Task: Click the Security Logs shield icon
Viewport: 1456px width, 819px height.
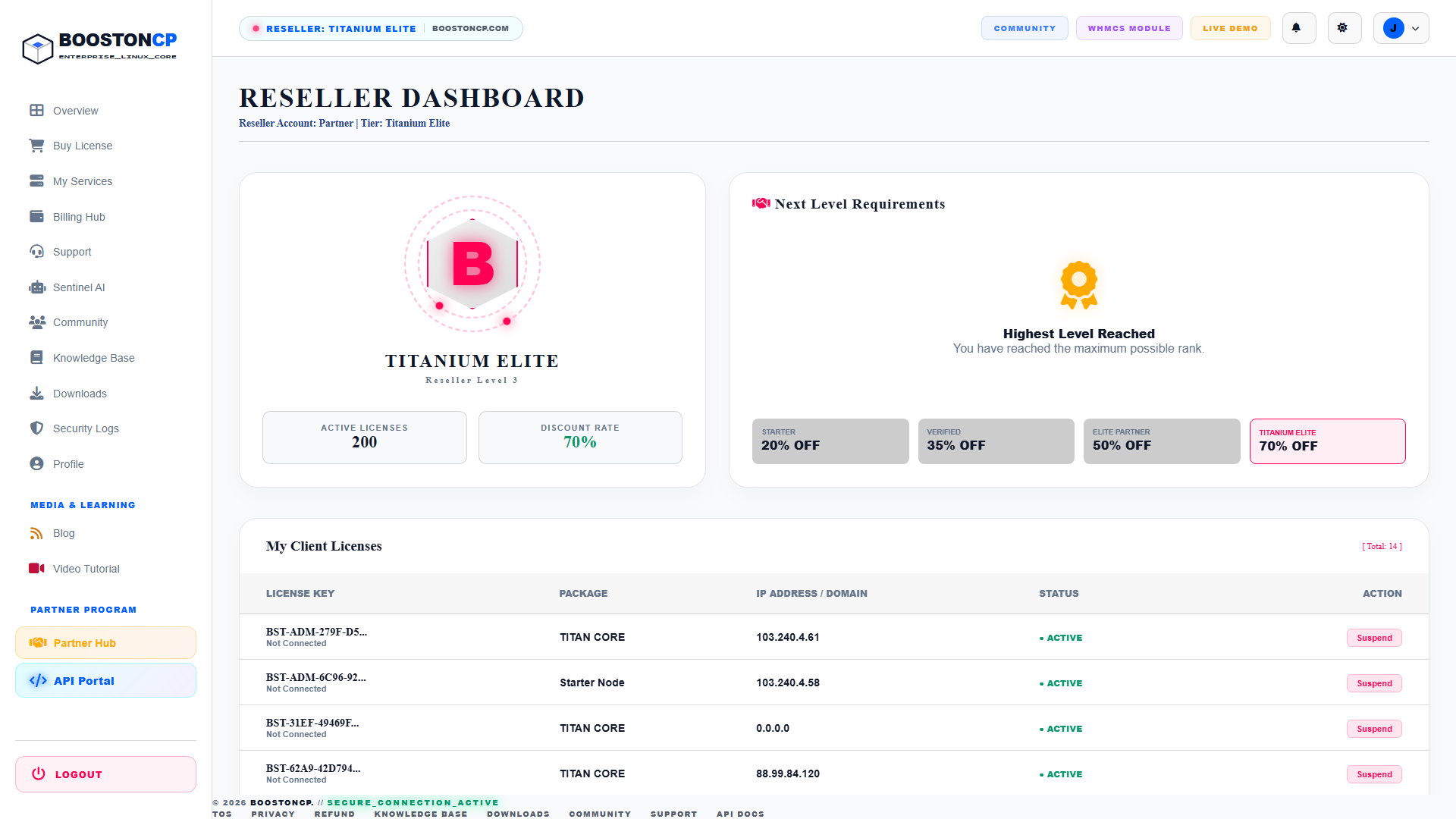Action: pos(36,428)
